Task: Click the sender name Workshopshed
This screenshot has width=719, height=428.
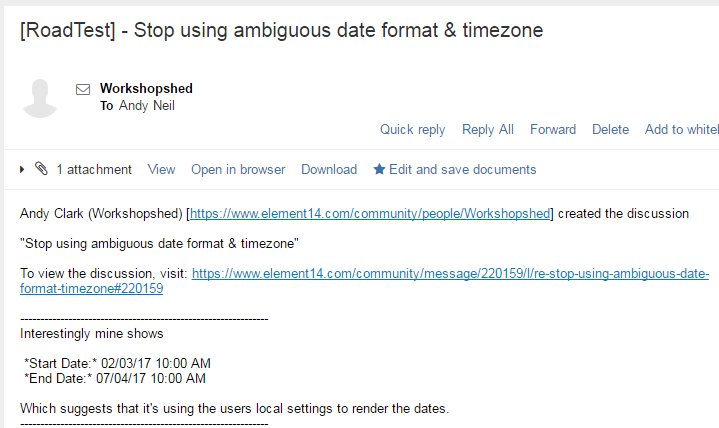Action: coord(146,89)
